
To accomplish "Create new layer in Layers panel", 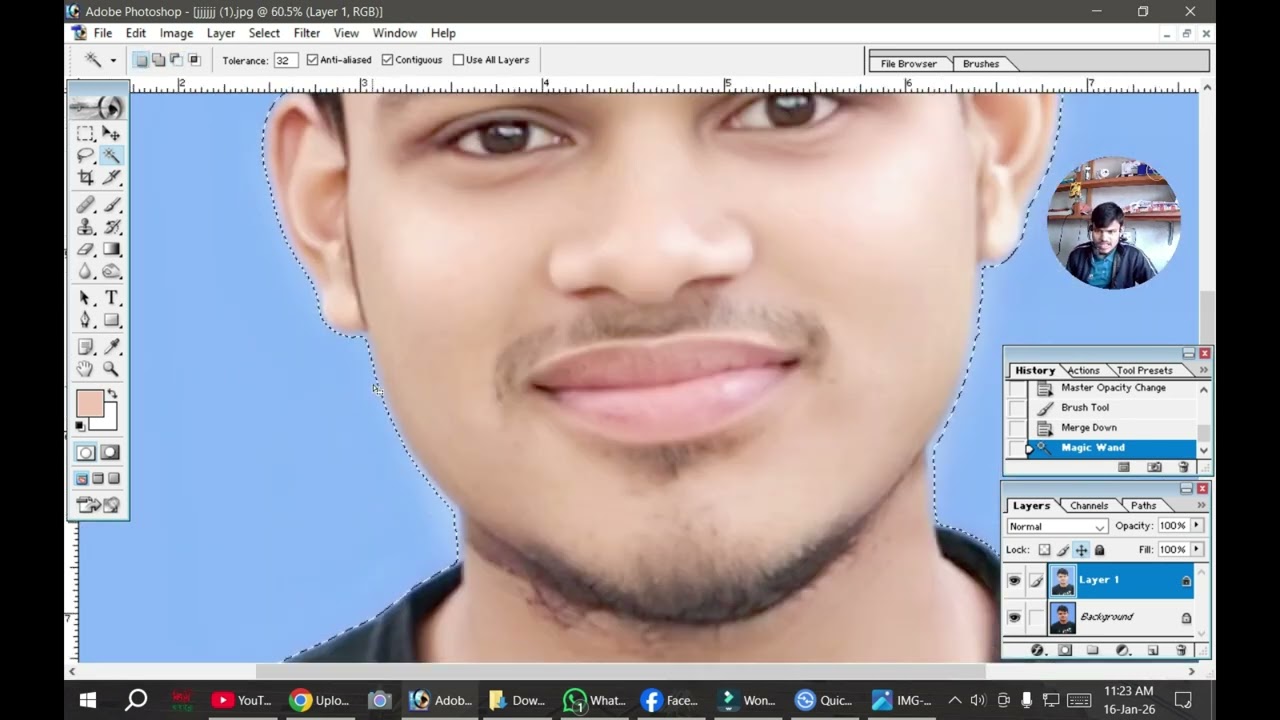I will point(1153,650).
